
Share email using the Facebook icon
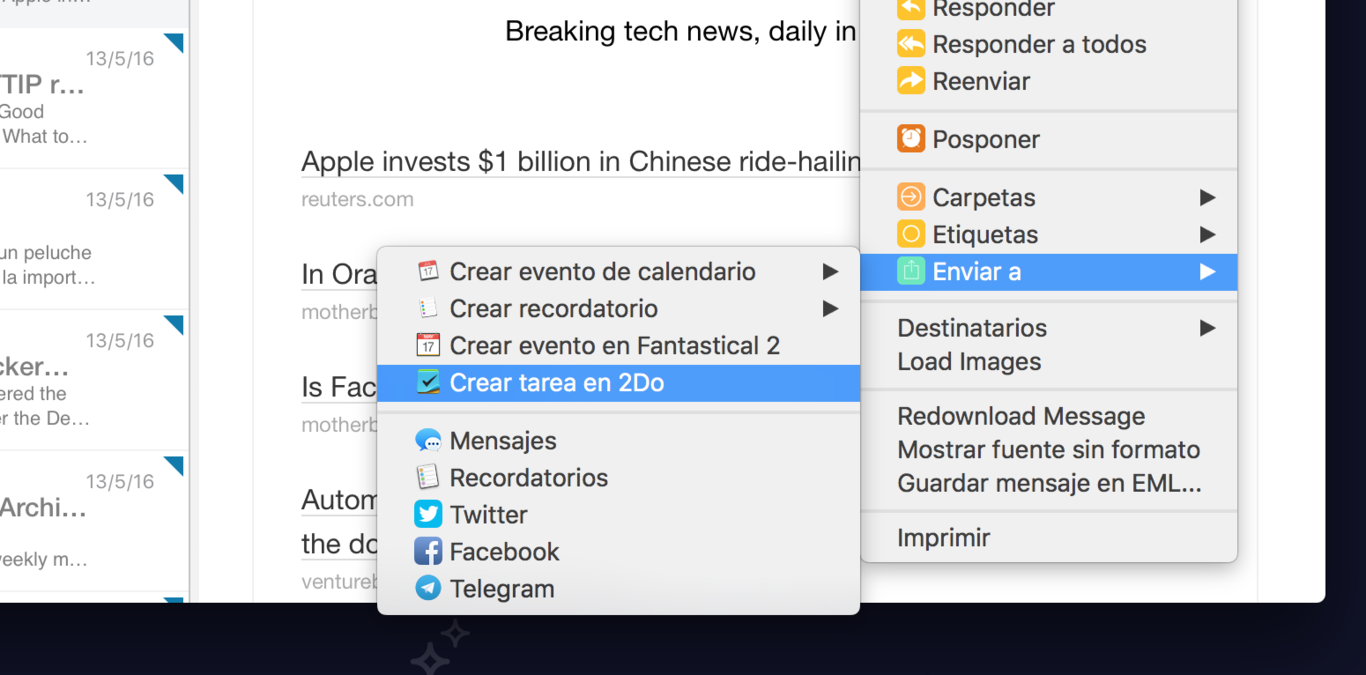pos(428,551)
